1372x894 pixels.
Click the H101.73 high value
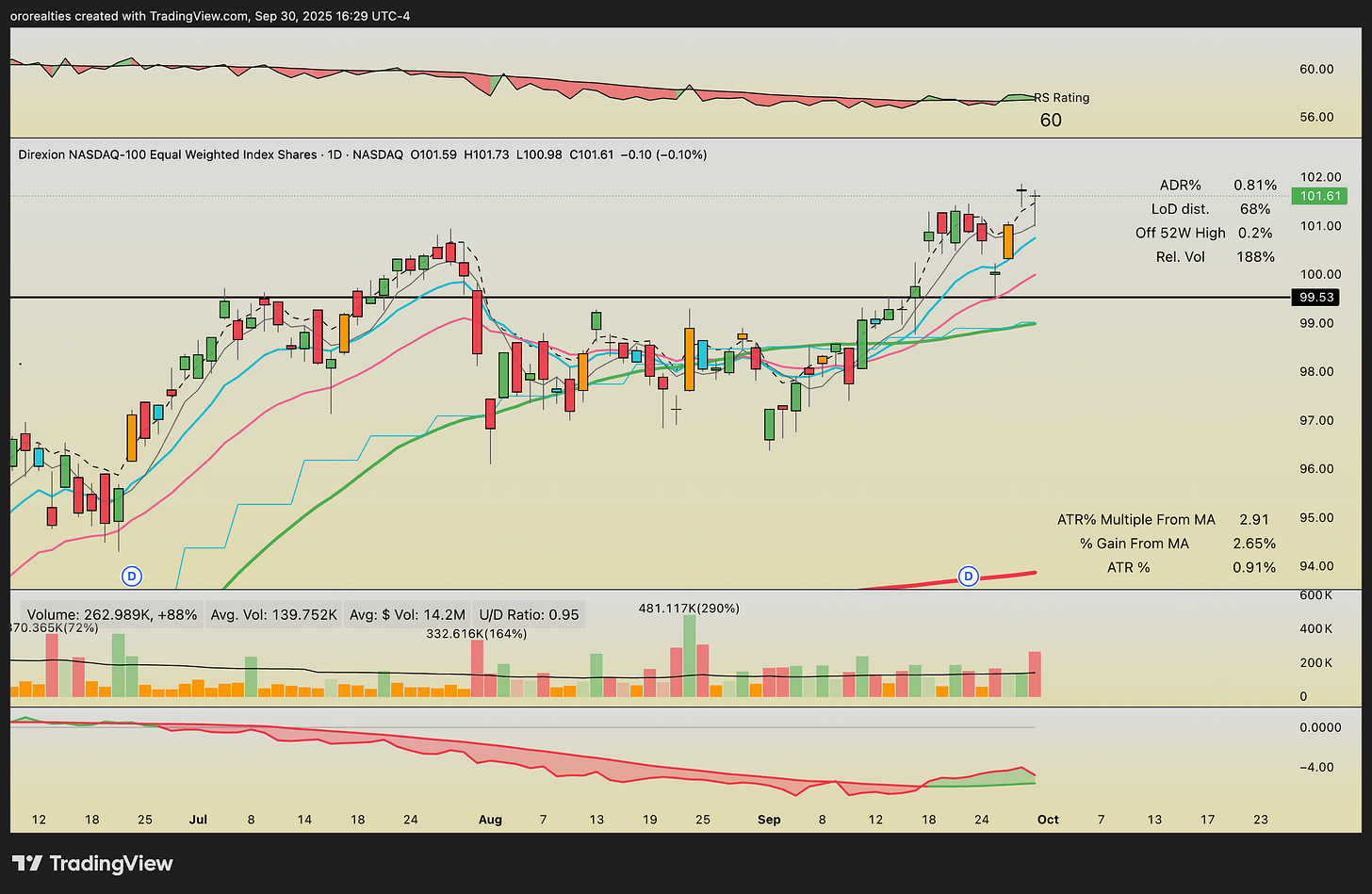click(x=487, y=154)
